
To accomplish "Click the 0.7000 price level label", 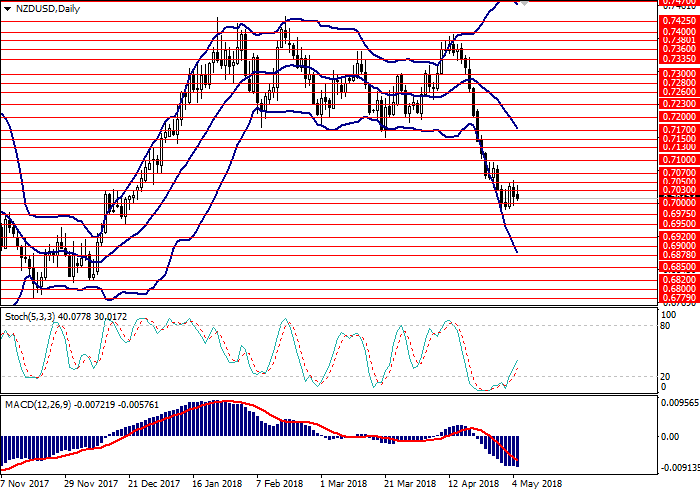I will point(676,201).
